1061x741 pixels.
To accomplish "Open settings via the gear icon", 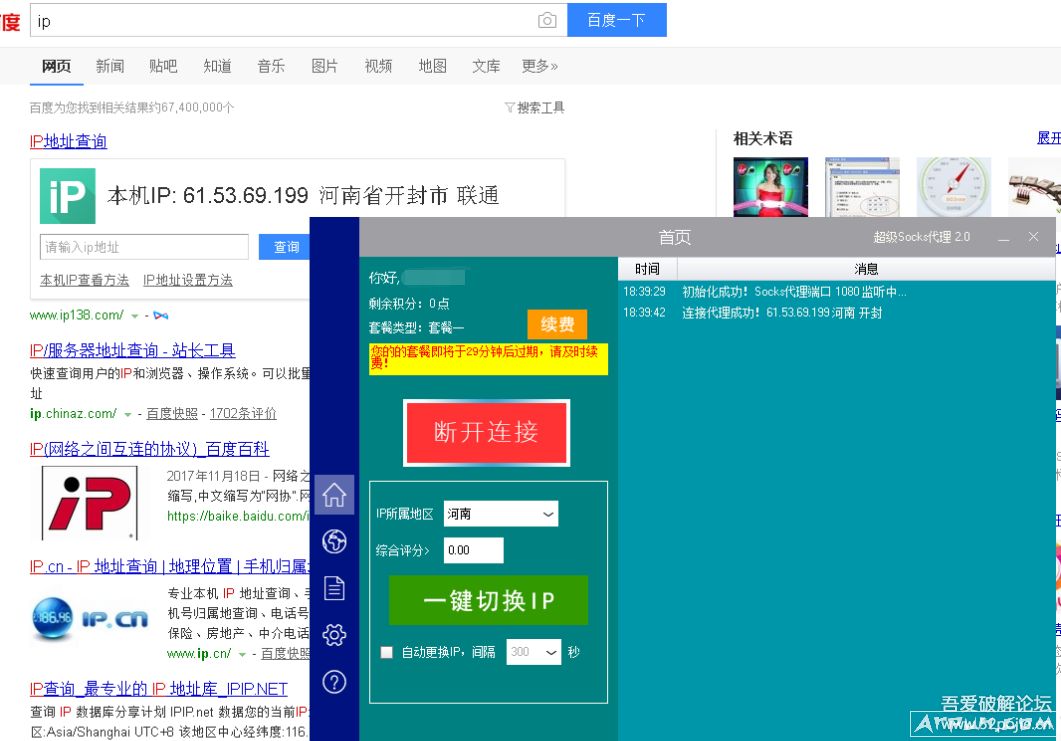I will pos(334,635).
